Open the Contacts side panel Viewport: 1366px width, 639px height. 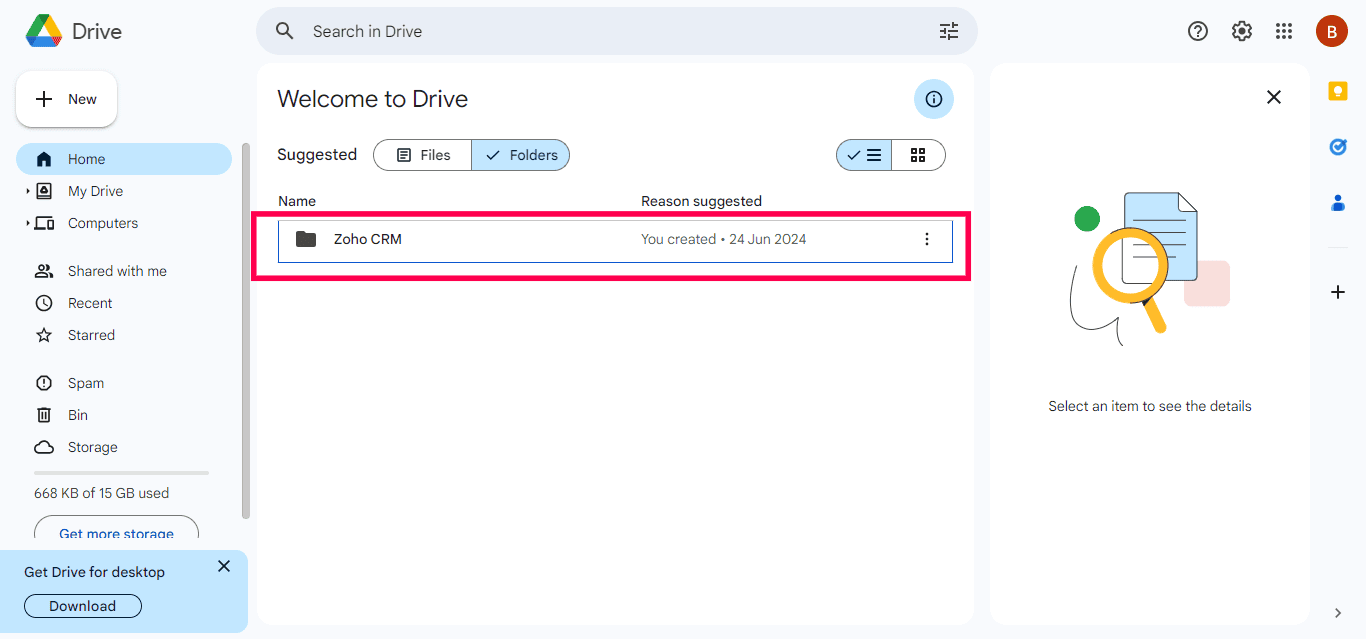coord(1338,203)
